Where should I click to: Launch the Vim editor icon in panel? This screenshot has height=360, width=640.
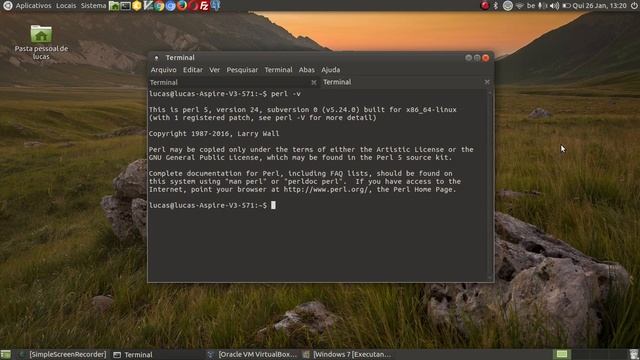click(x=148, y=6)
